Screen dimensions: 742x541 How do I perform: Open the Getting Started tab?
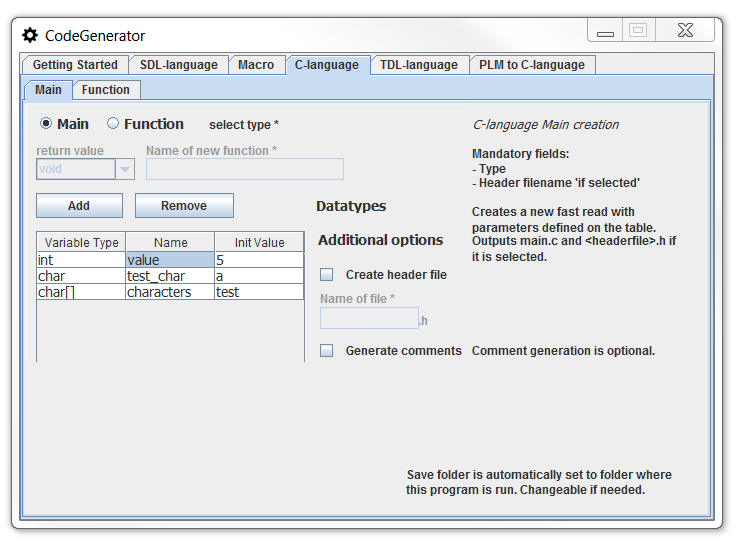(x=75, y=65)
